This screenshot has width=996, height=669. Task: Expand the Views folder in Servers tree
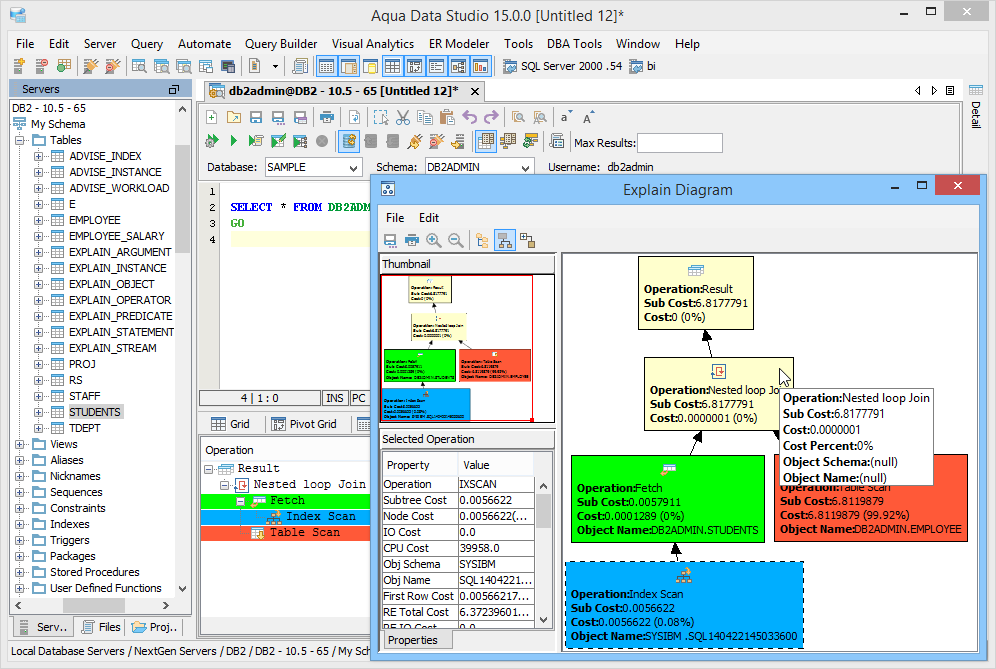[x=20, y=444]
